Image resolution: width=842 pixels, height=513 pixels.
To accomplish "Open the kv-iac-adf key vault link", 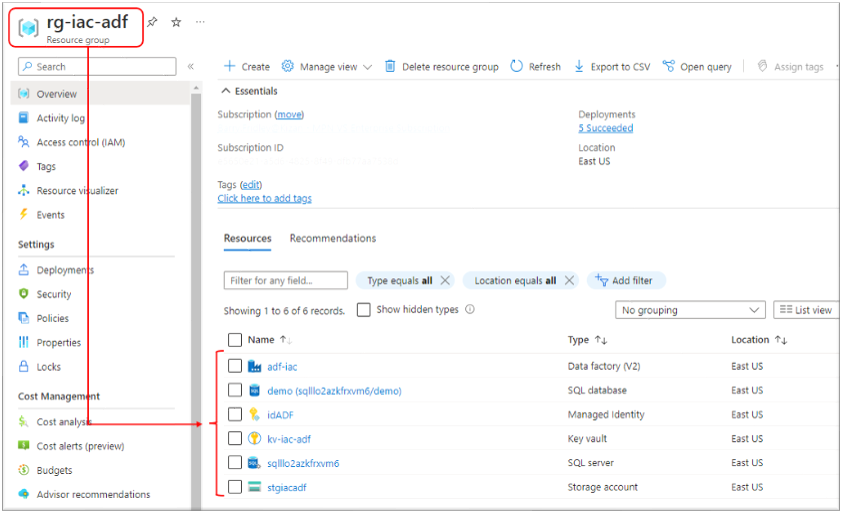I will [x=289, y=439].
